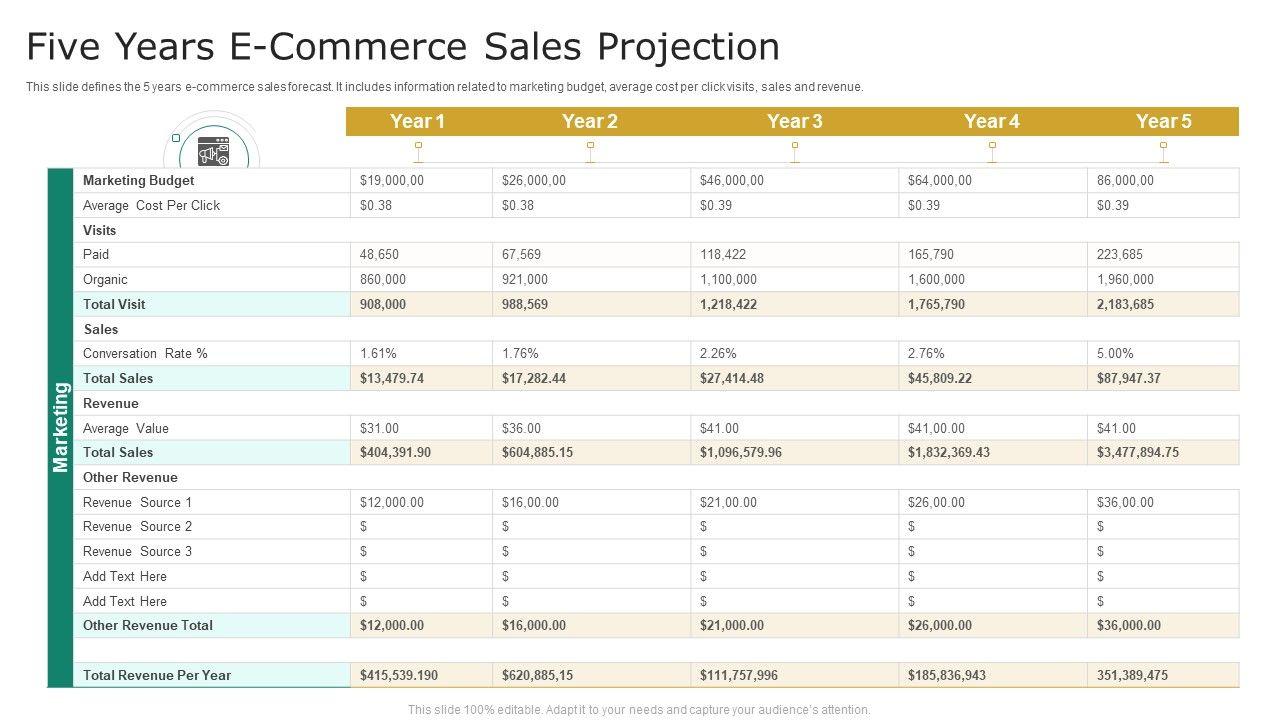Click the footer text about editable slide
Image resolution: width=1280 pixels, height=720 pixels.
coord(639,710)
